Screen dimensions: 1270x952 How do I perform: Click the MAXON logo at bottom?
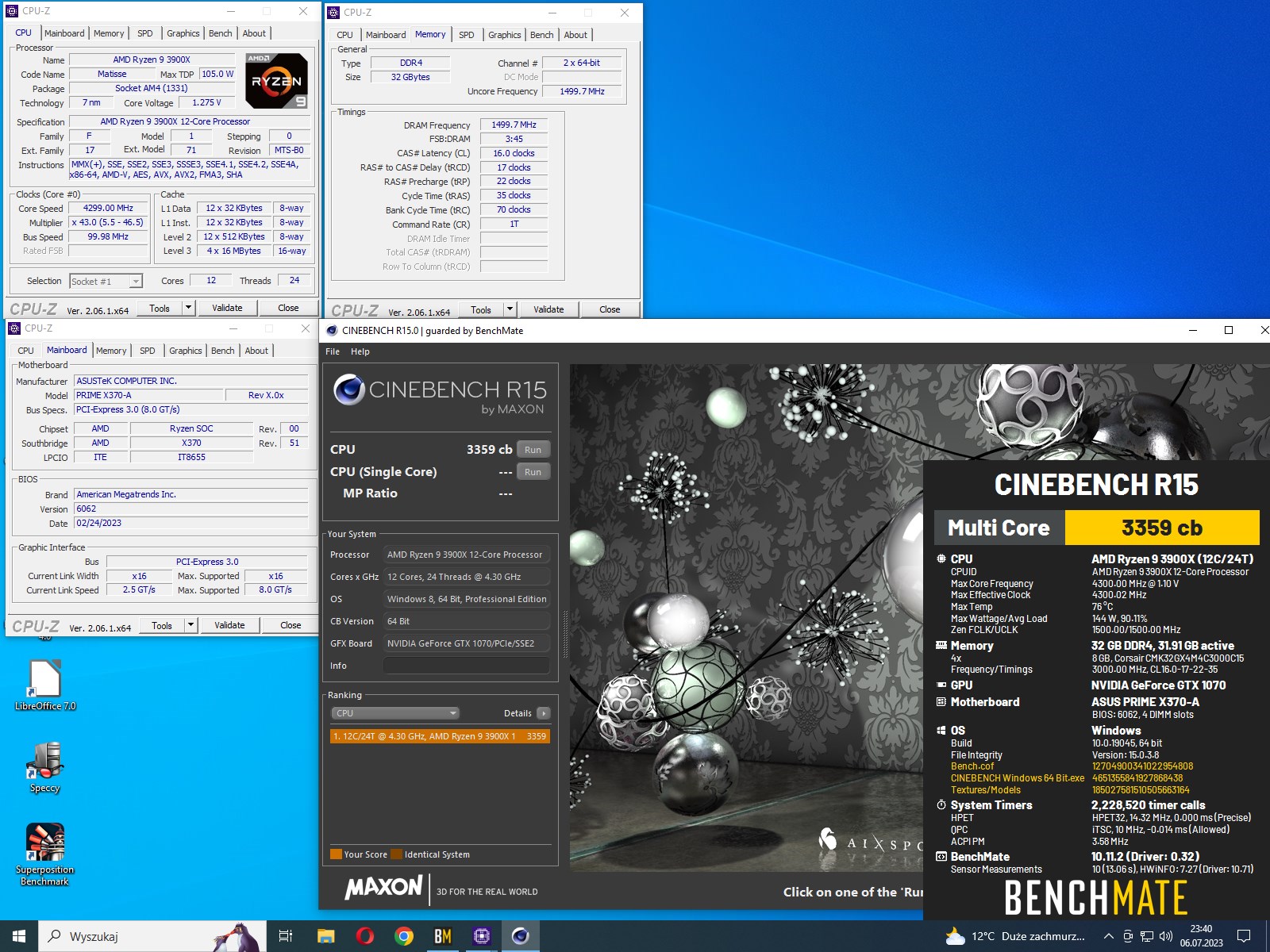click(383, 887)
